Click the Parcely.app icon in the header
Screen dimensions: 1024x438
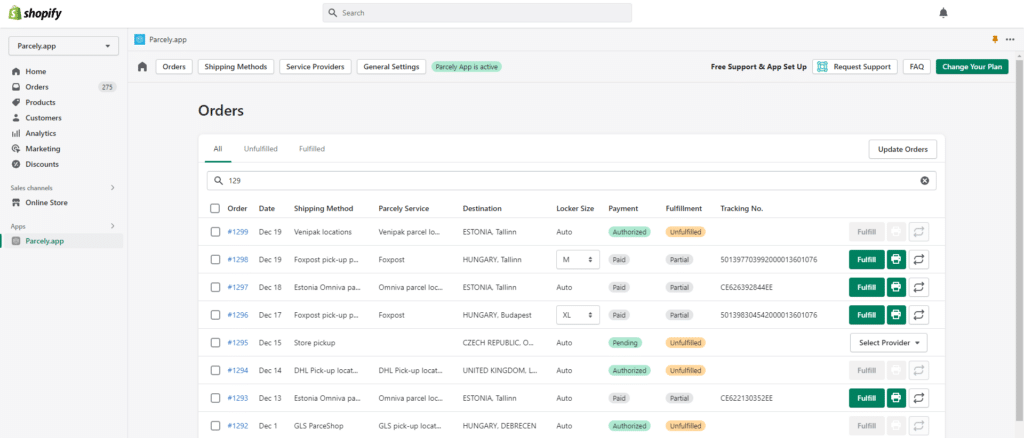140,39
